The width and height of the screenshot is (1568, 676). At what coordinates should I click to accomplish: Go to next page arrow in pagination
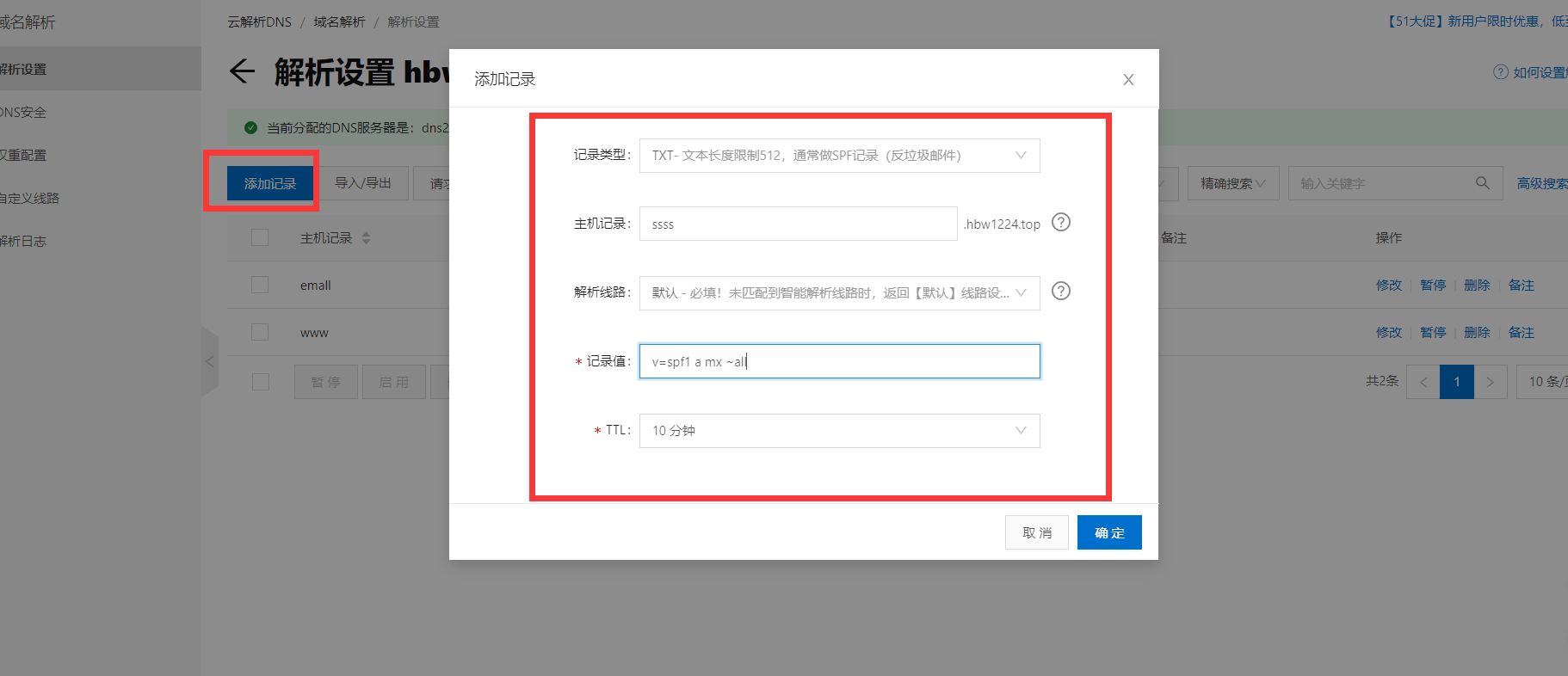(x=1491, y=382)
